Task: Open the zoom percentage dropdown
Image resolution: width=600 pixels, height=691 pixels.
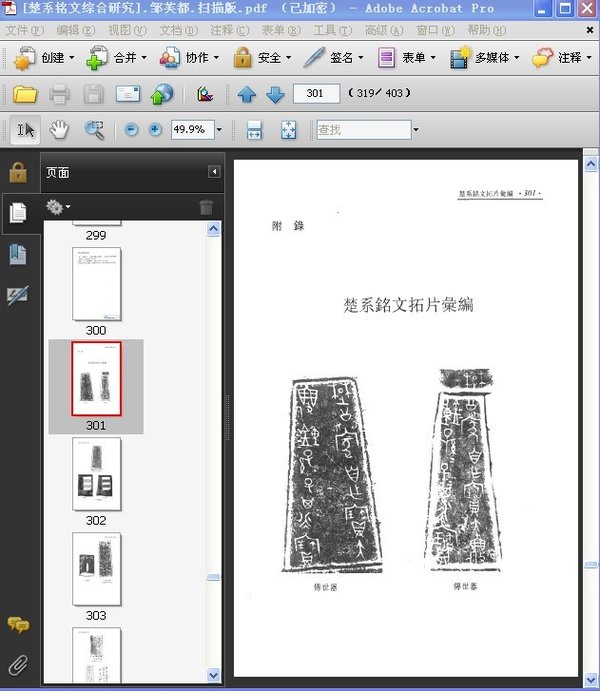Action: click(219, 130)
